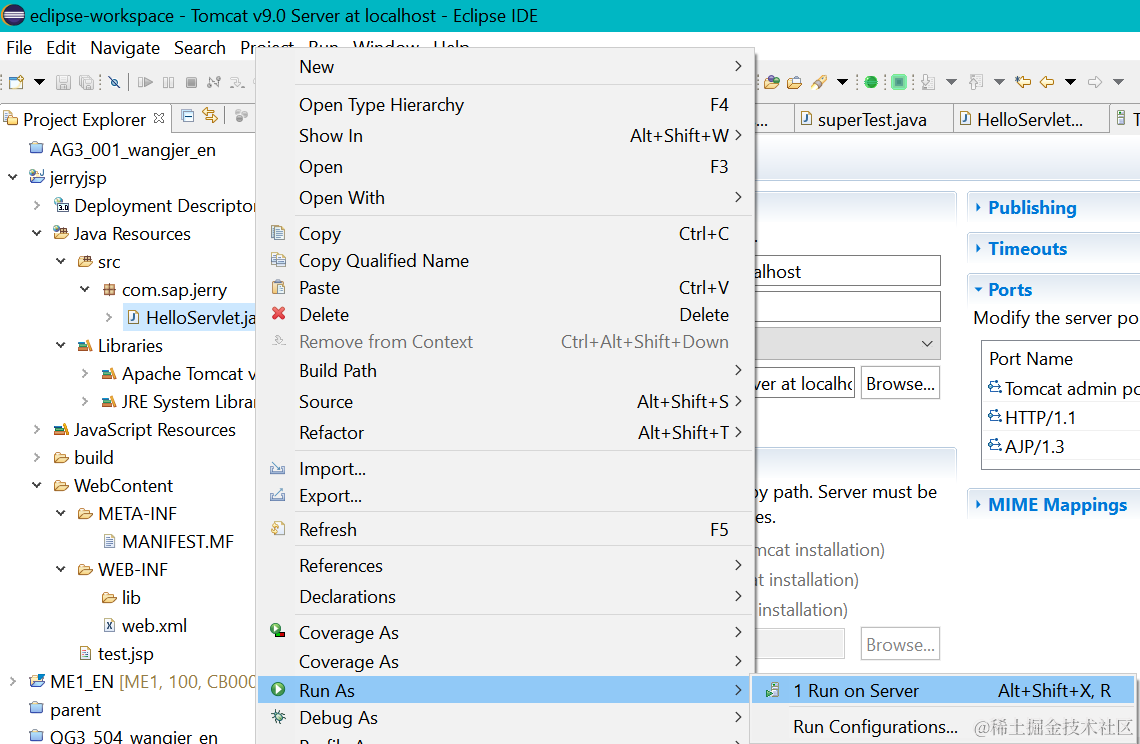This screenshot has height=744, width=1140.
Task: Click the green globe web browser icon
Action: pos(871,82)
